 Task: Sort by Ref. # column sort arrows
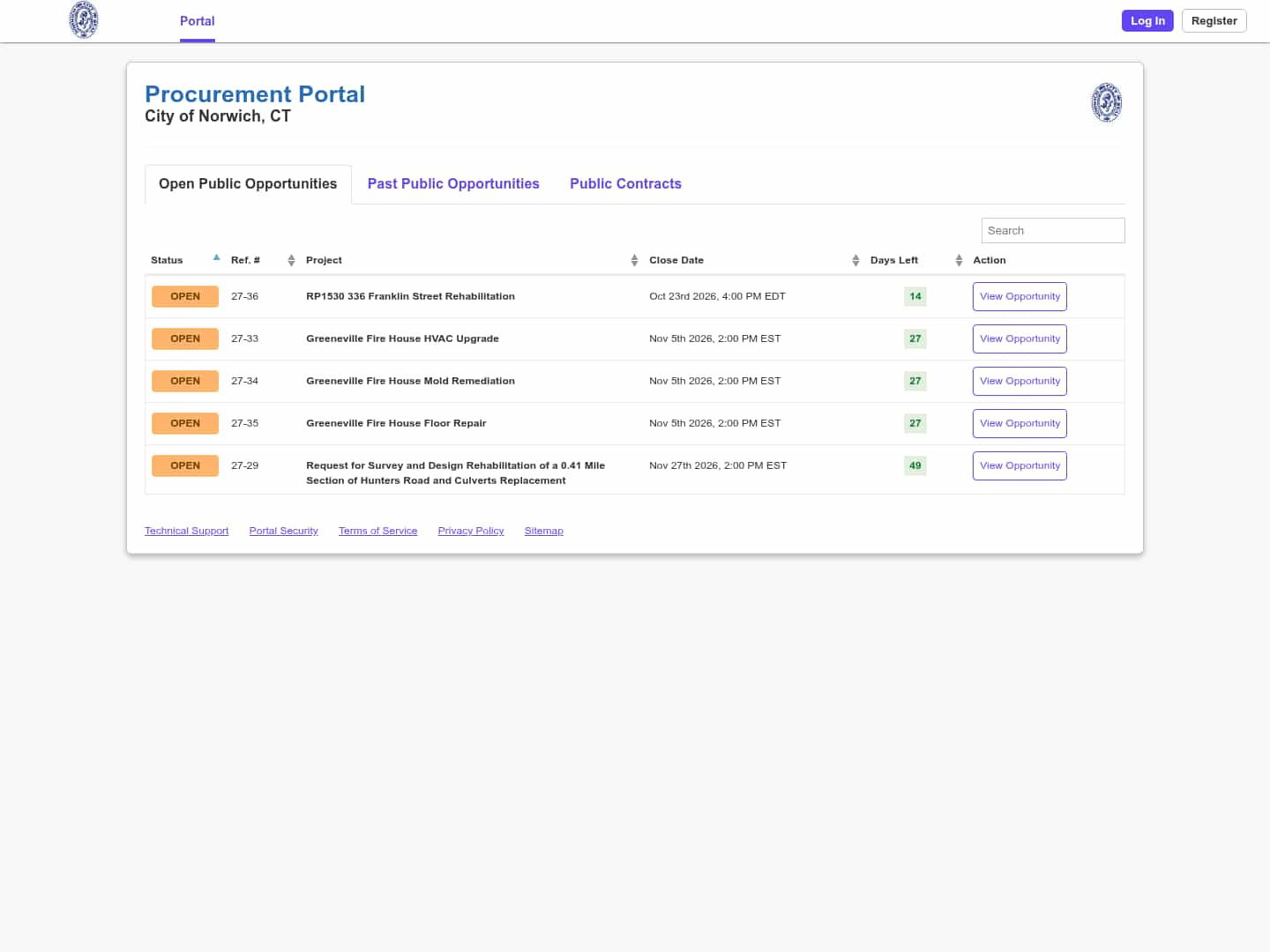tap(291, 260)
